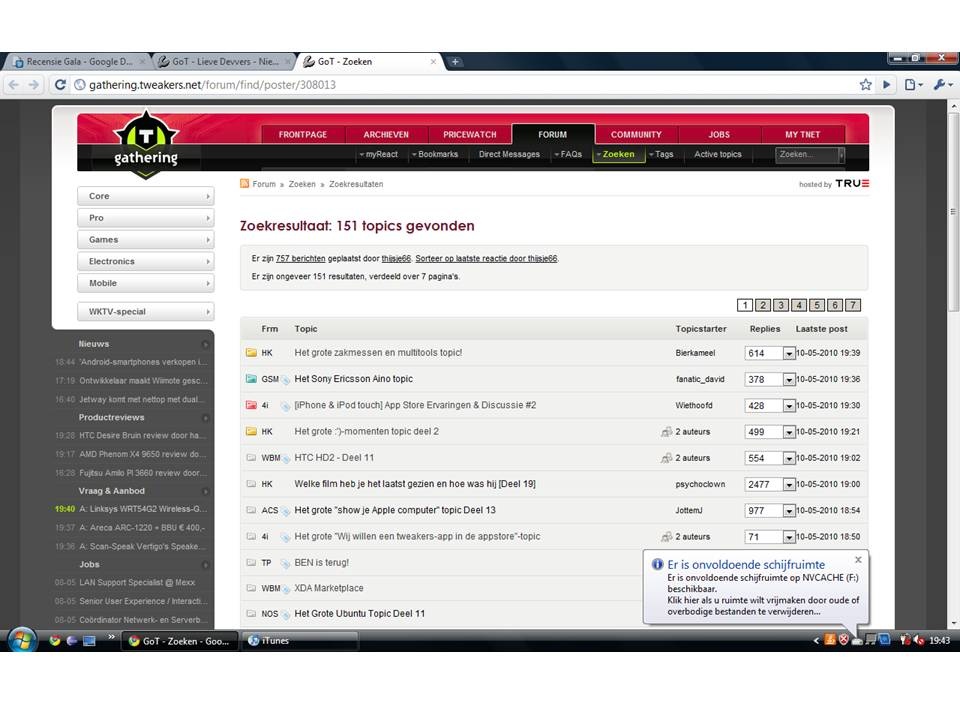
Task: Collapse the Nieuws sidebar section
Action: point(205,344)
